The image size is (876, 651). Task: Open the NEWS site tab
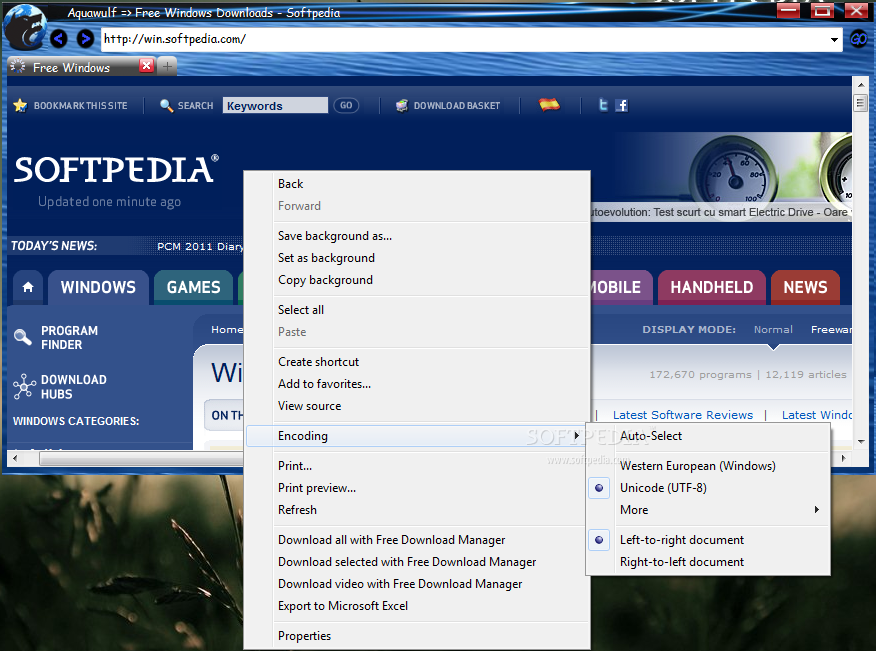tap(805, 287)
